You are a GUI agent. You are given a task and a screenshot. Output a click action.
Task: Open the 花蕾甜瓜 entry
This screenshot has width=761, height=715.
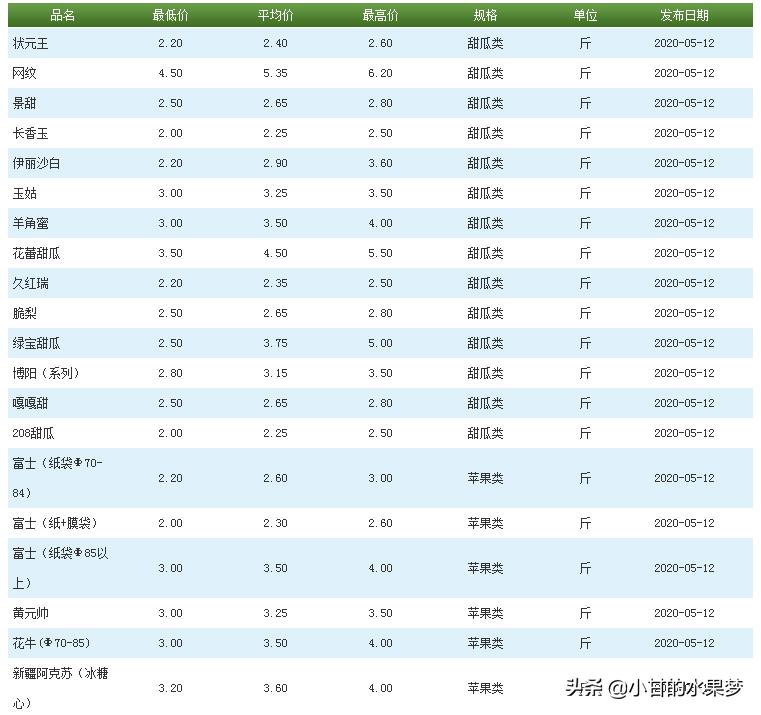tap(36, 254)
